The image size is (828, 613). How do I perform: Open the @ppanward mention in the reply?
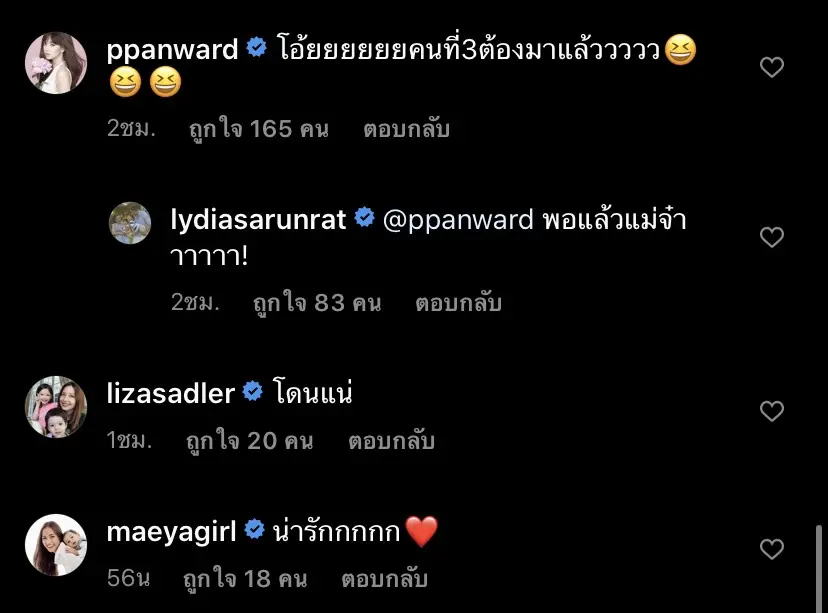458,220
